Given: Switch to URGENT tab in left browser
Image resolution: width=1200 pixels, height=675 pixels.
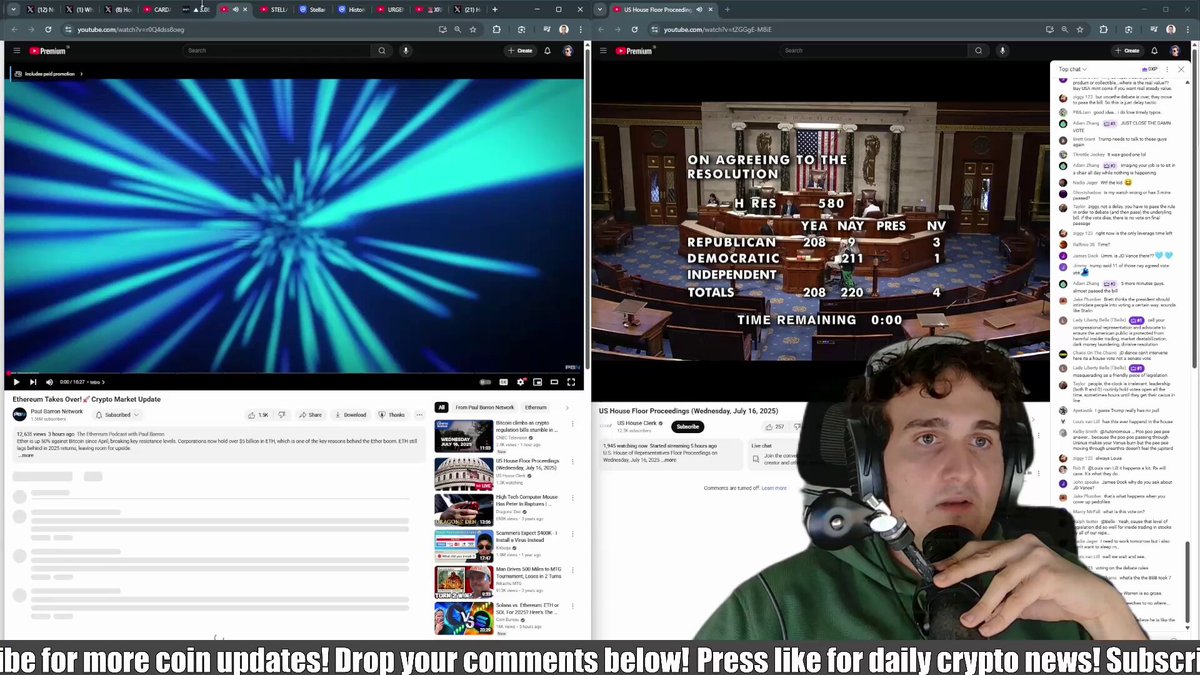Looking at the screenshot, I should click(392, 9).
